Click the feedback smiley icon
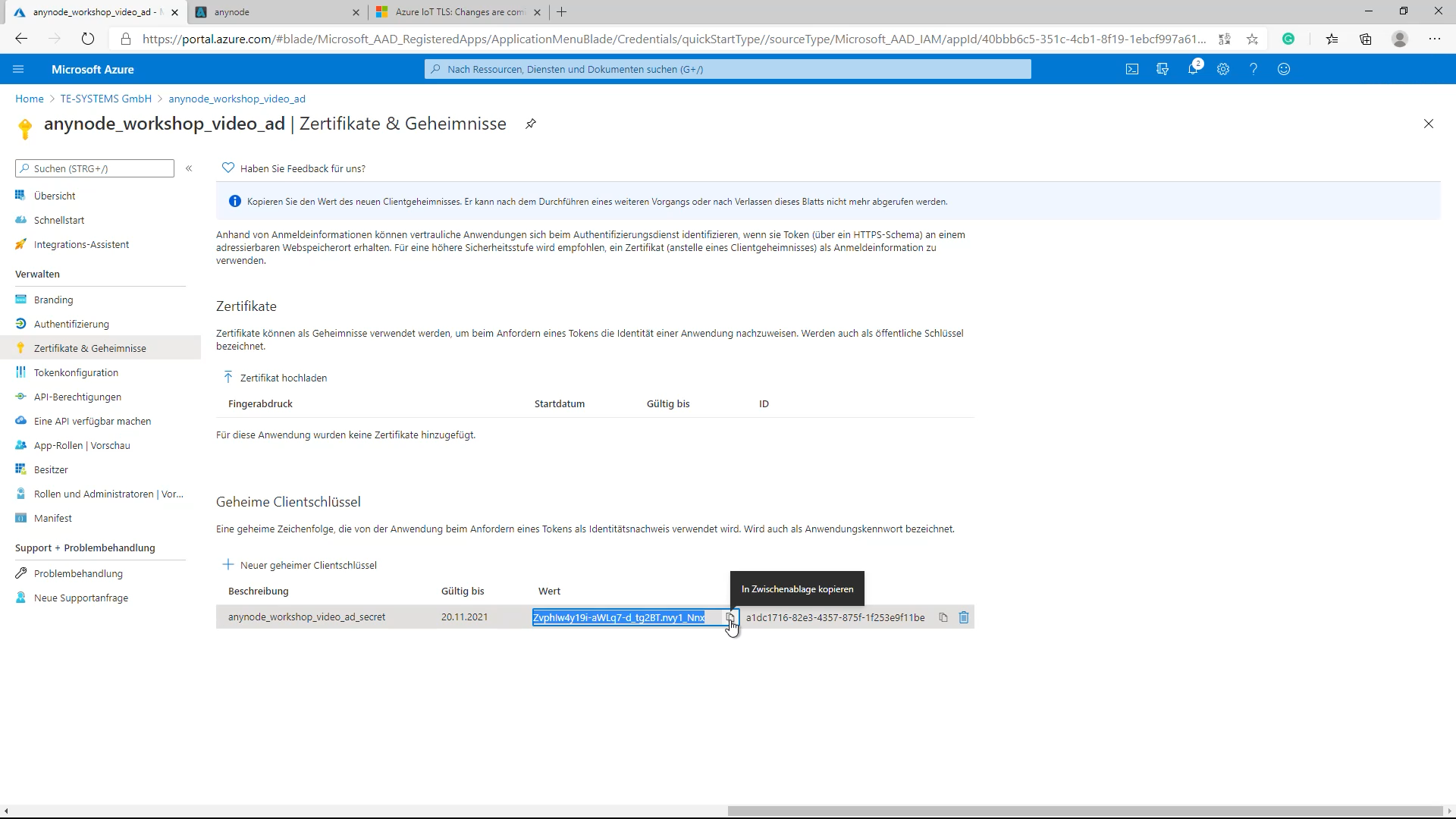The image size is (1456, 819). (1284, 69)
